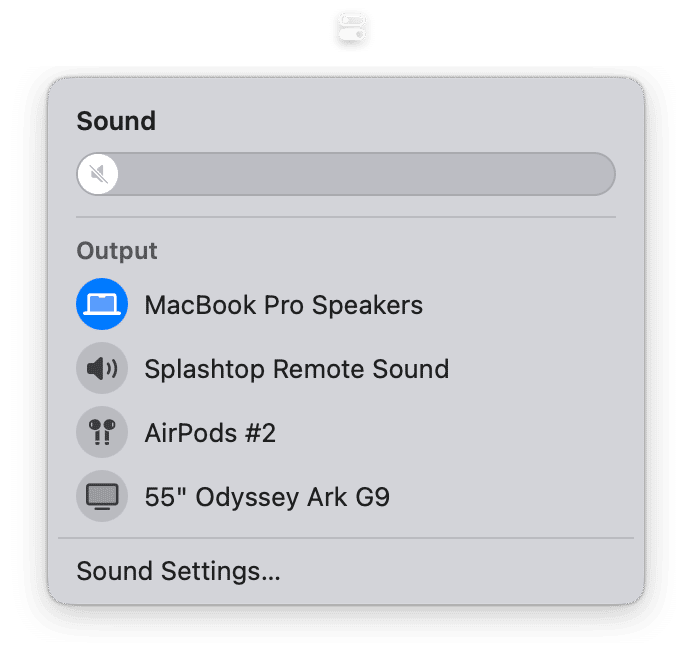Click empty panel area right of Output label
The image size is (676, 660).
coord(388,251)
